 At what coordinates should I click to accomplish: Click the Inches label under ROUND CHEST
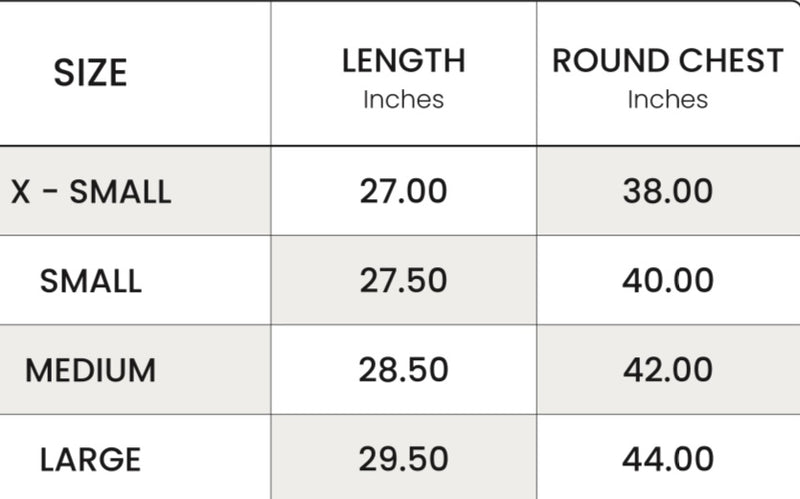[667, 100]
